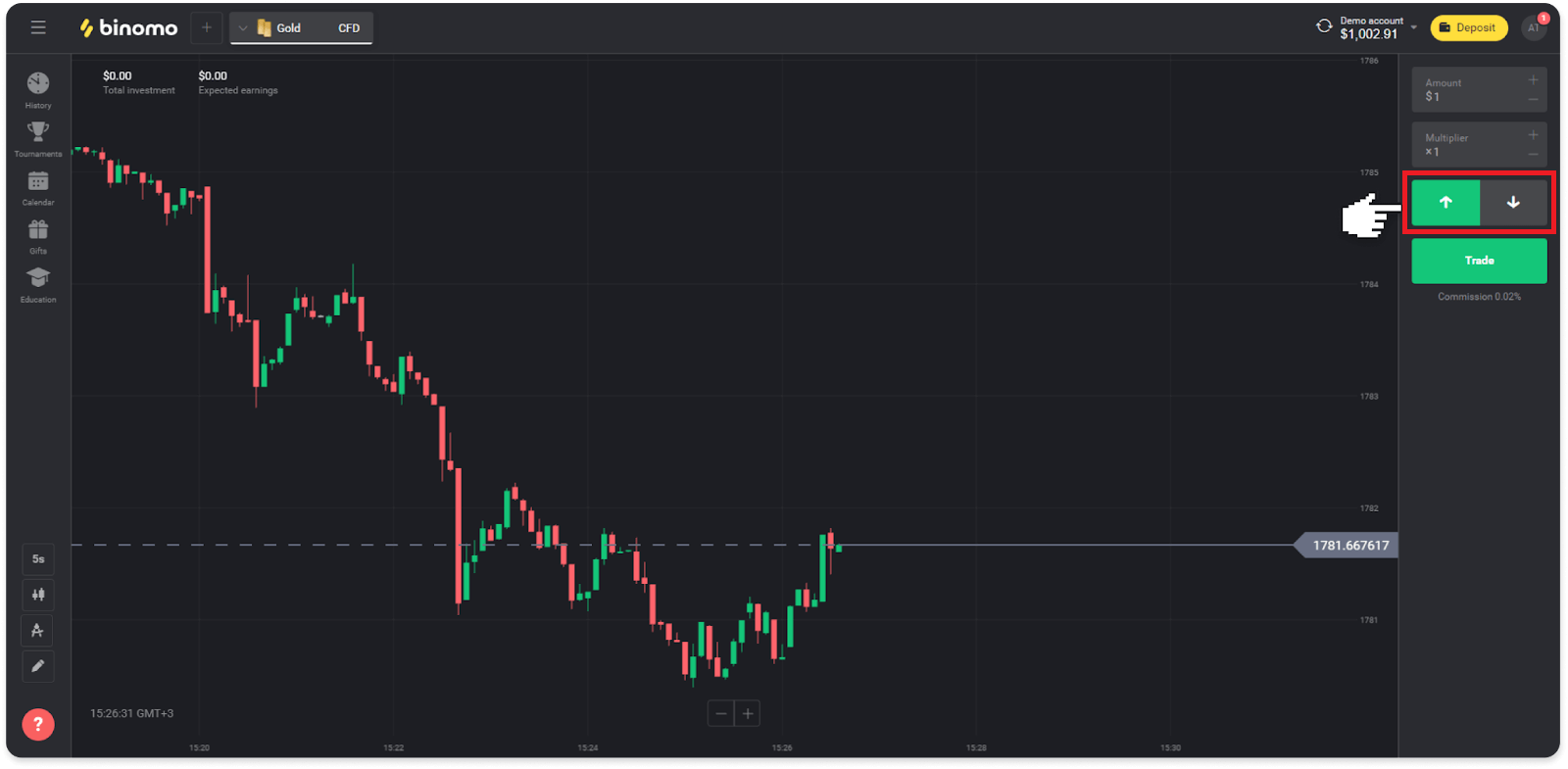The height and width of the screenshot is (769, 1568).
Task: Open the 5s timeframe selector
Action: (38, 559)
